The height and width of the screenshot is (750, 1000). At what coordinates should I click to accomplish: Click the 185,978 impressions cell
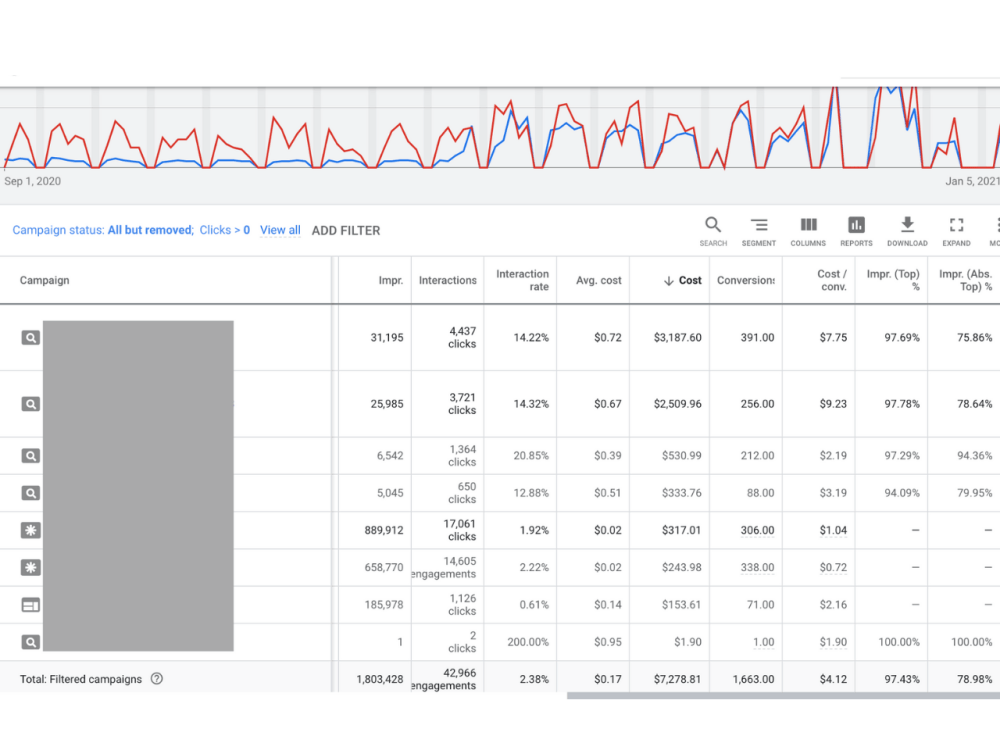pos(384,605)
